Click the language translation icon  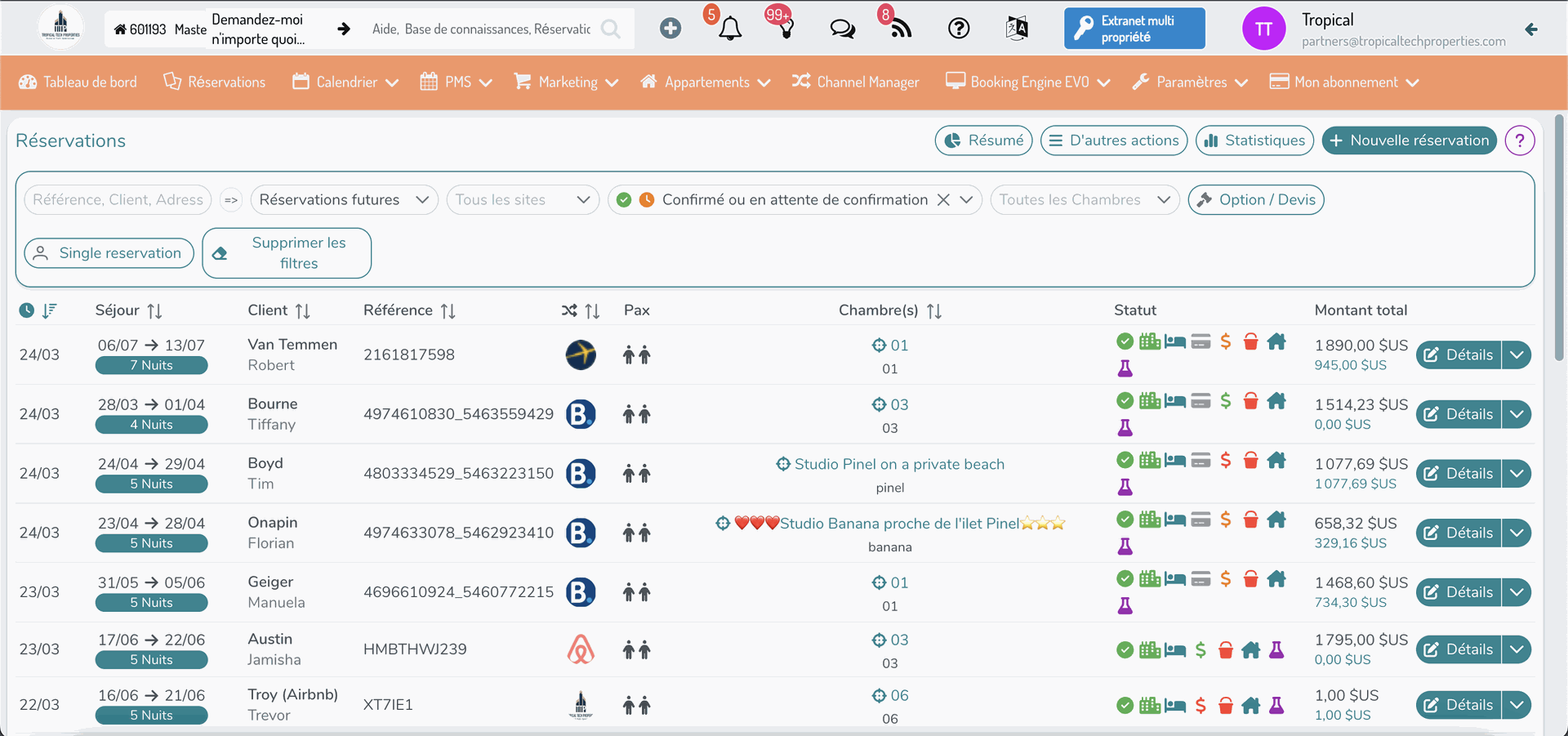coord(1017,29)
